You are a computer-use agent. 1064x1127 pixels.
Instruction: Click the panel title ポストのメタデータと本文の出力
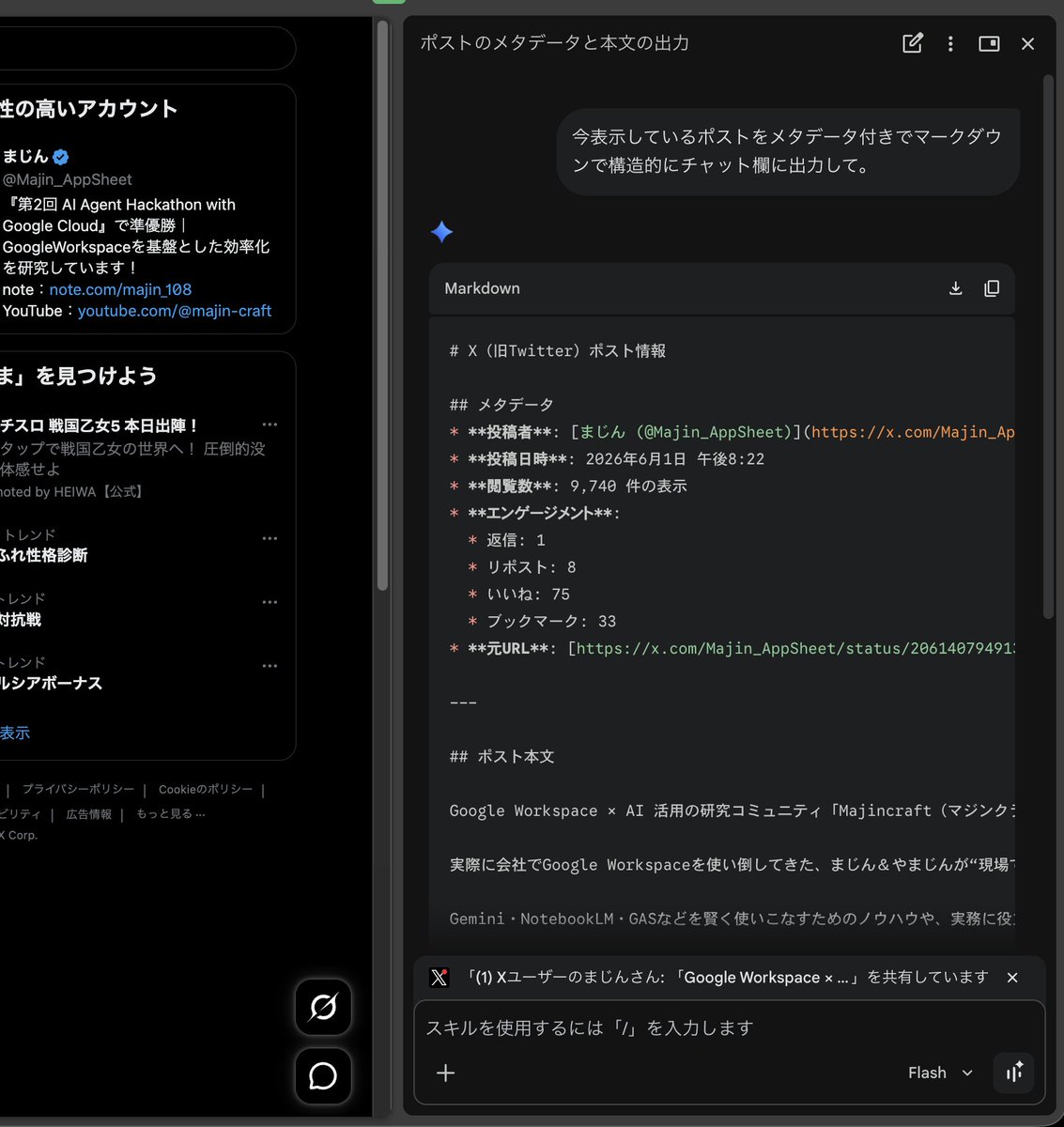click(x=554, y=43)
